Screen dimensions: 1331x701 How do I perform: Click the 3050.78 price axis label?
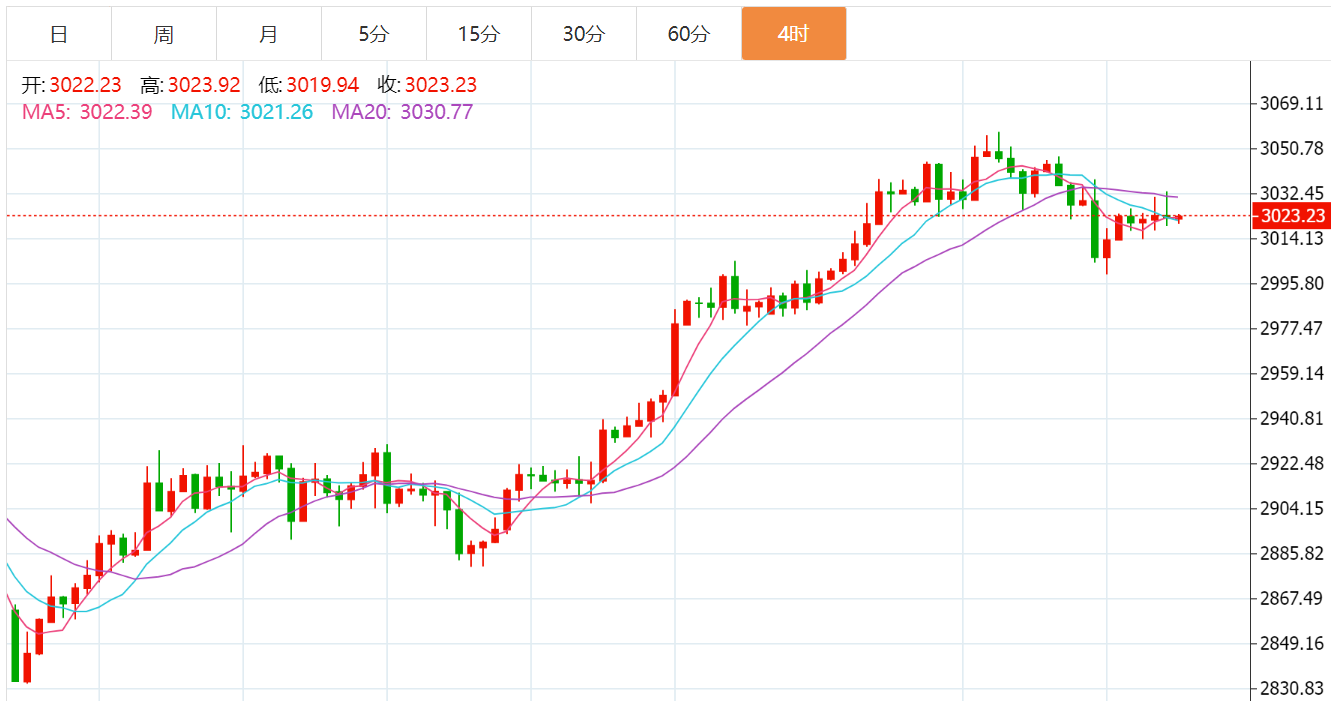click(1292, 149)
